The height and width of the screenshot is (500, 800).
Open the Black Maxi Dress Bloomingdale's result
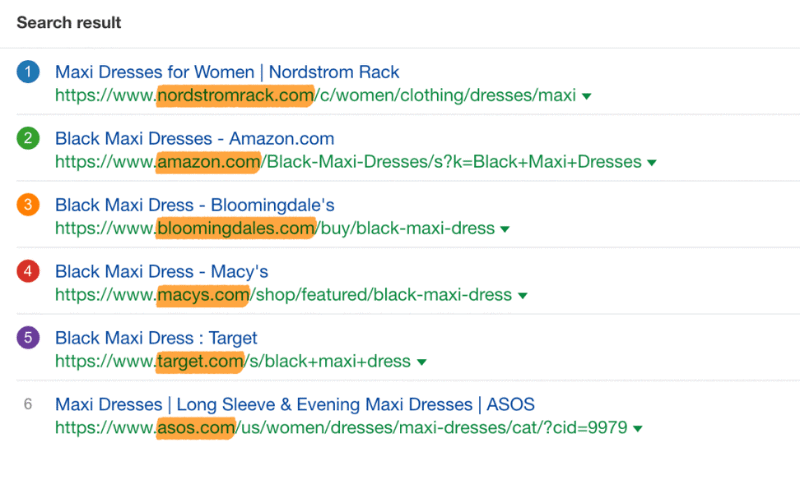coord(194,205)
